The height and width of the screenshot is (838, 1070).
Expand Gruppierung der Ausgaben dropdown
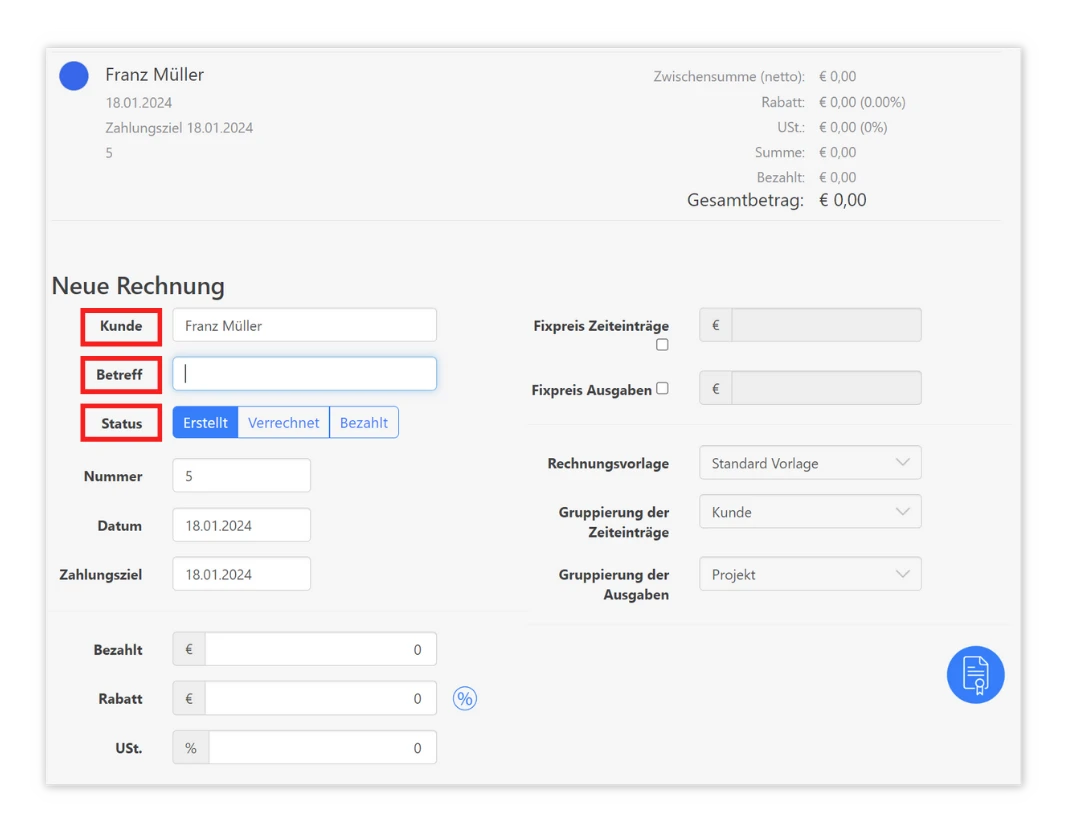(x=810, y=575)
